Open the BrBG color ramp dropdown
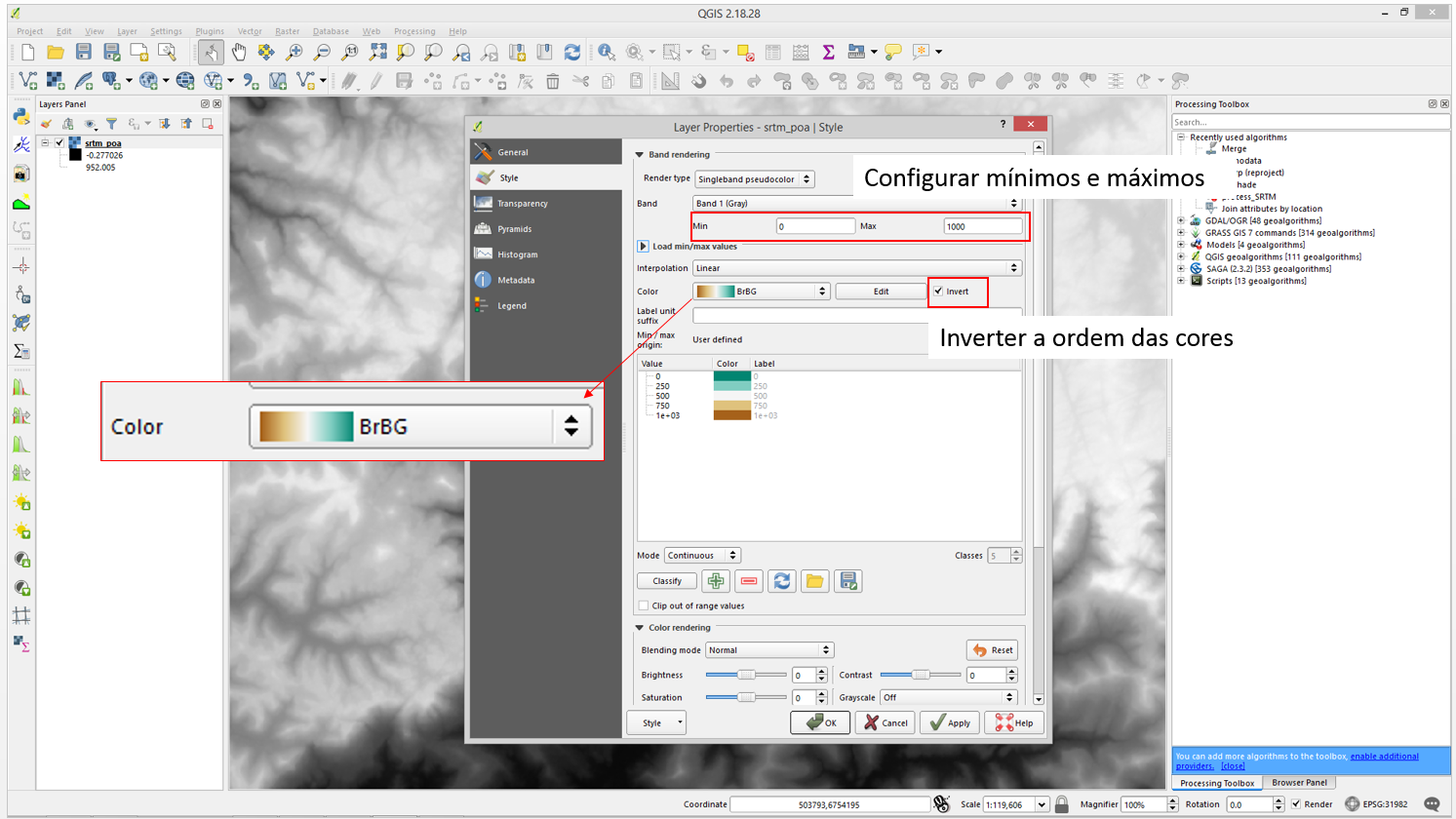 coord(761,292)
